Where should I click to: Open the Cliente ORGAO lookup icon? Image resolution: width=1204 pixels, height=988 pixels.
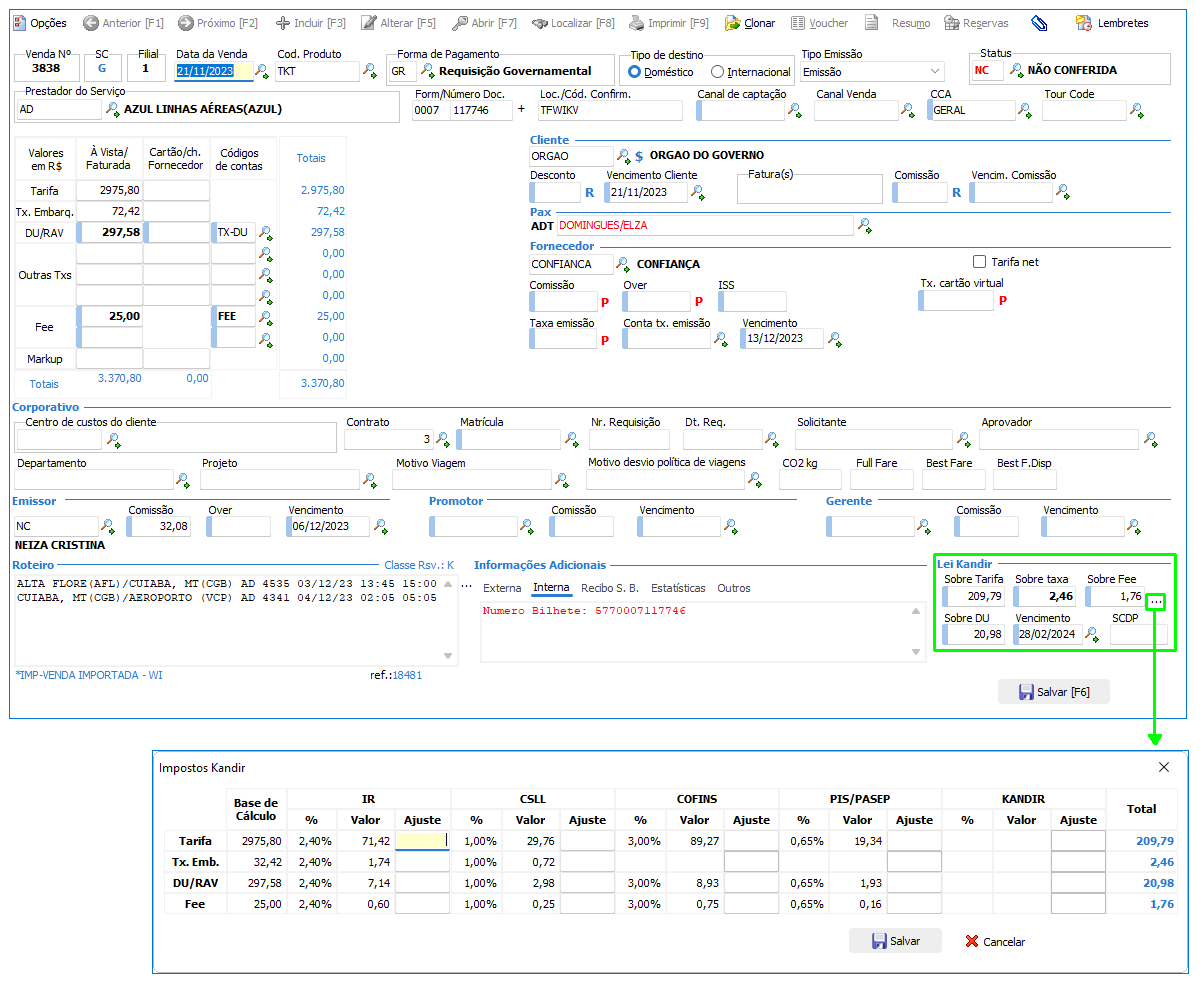pyautogui.click(x=623, y=156)
